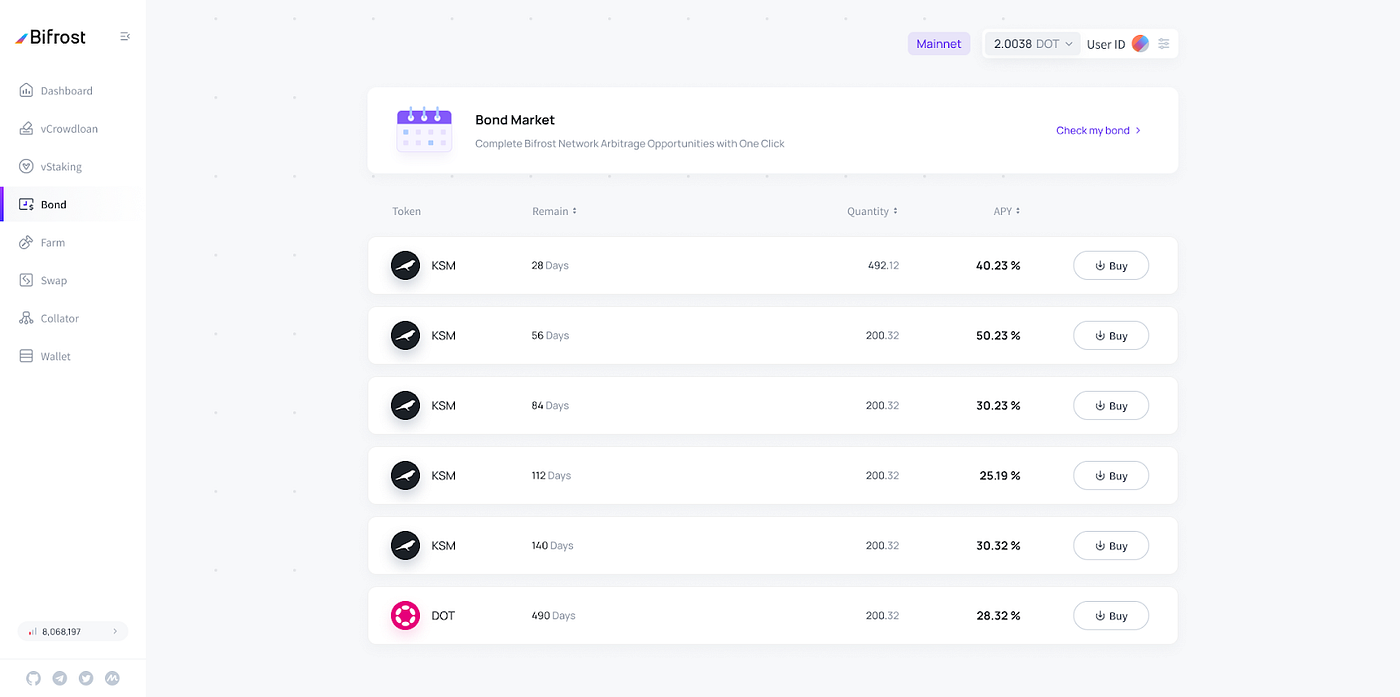Click the 30.32 % APY value
This screenshot has height=697, width=1400.
[998, 546]
